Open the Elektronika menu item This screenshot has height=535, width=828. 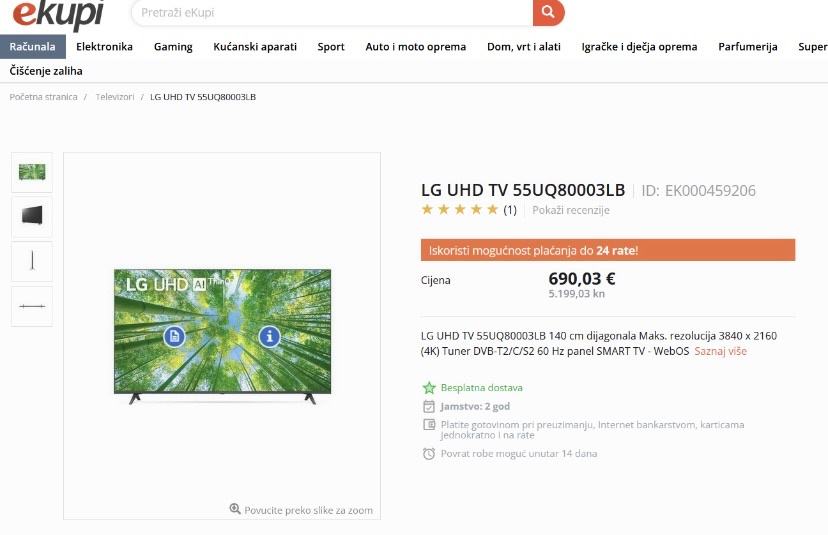[104, 46]
